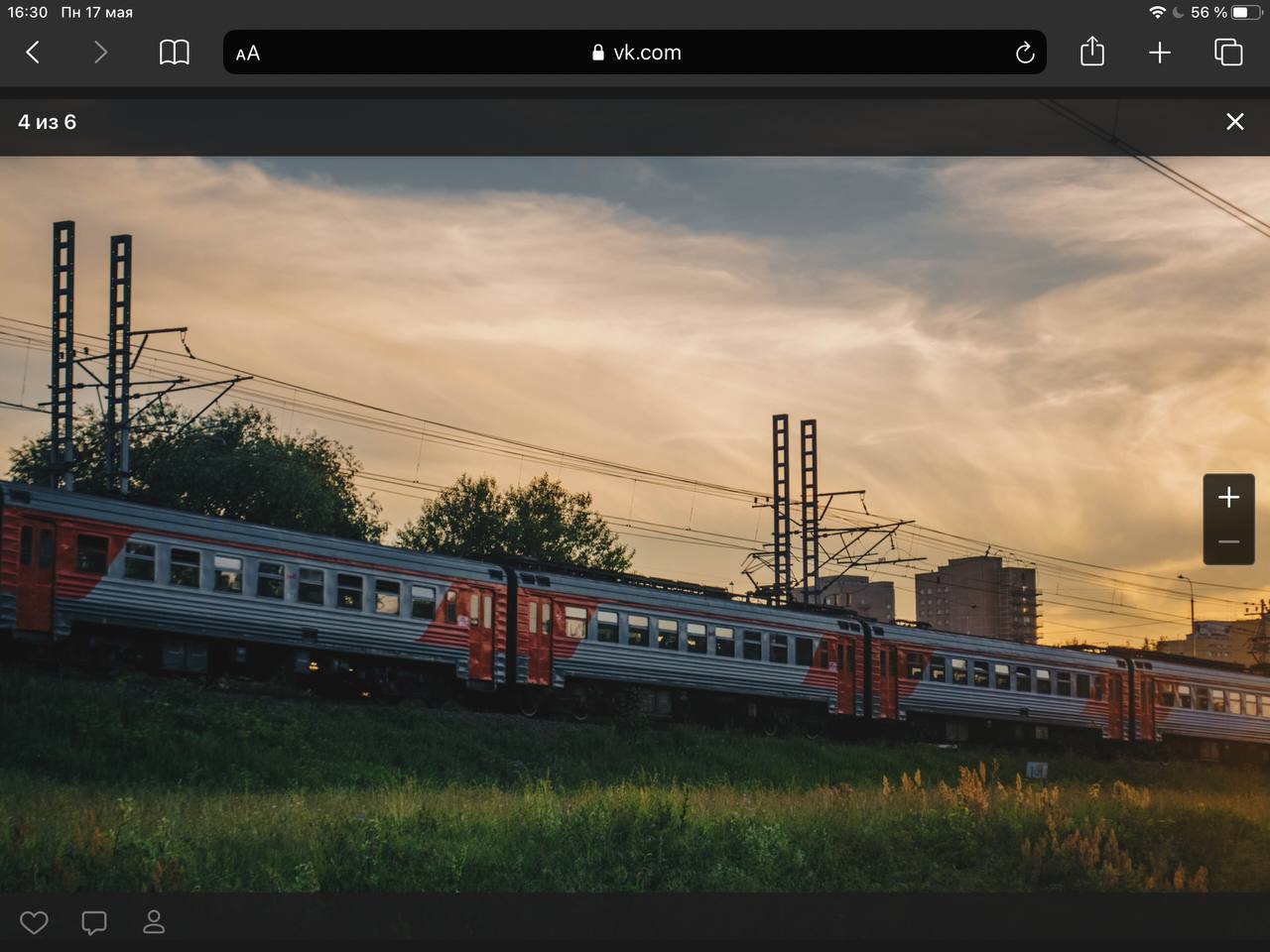Go back with Safari back arrow
1270x952 pixels.
coord(33,53)
